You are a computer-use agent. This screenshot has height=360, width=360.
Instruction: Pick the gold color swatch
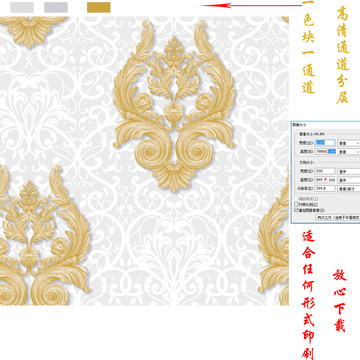99,7
